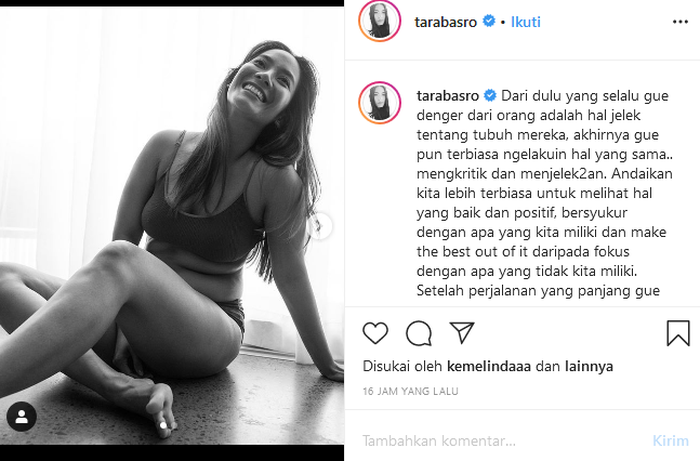The image size is (700, 461).
Task: Open the three-dot more options menu
Action: [680, 22]
